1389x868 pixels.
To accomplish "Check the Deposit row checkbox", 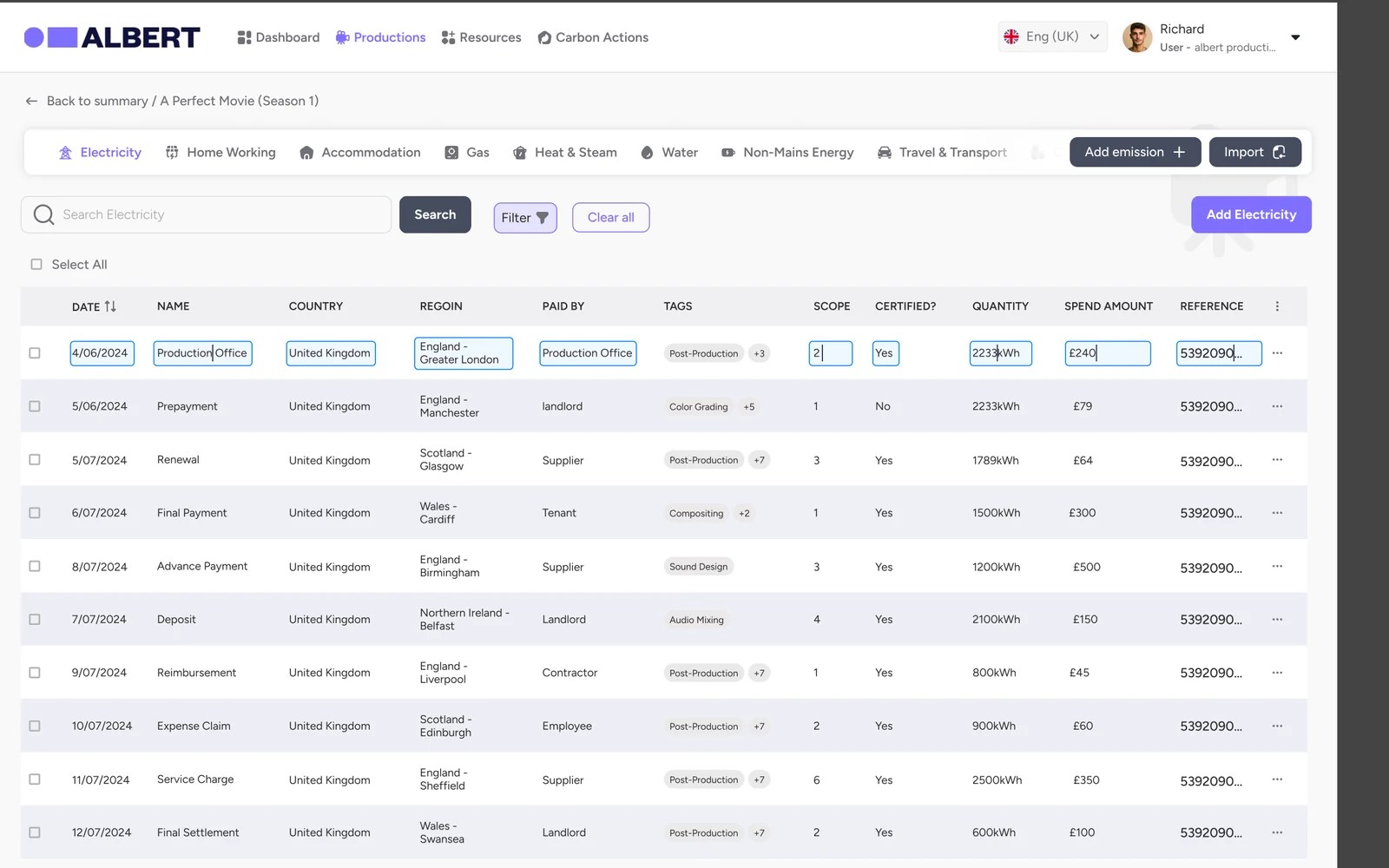I will 35,620.
